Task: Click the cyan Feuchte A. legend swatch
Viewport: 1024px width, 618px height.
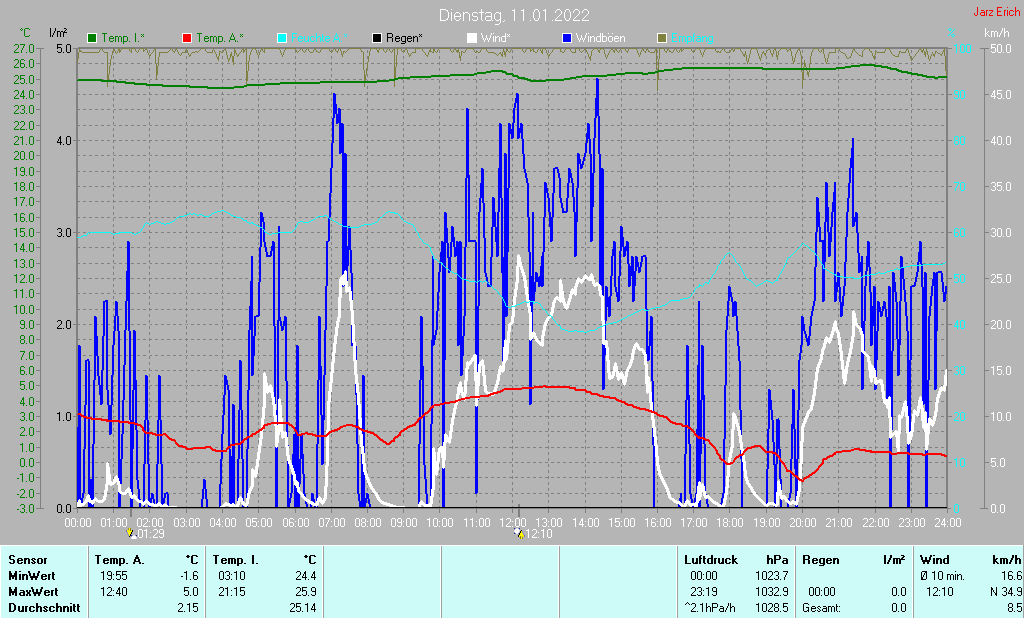Action: coord(282,38)
